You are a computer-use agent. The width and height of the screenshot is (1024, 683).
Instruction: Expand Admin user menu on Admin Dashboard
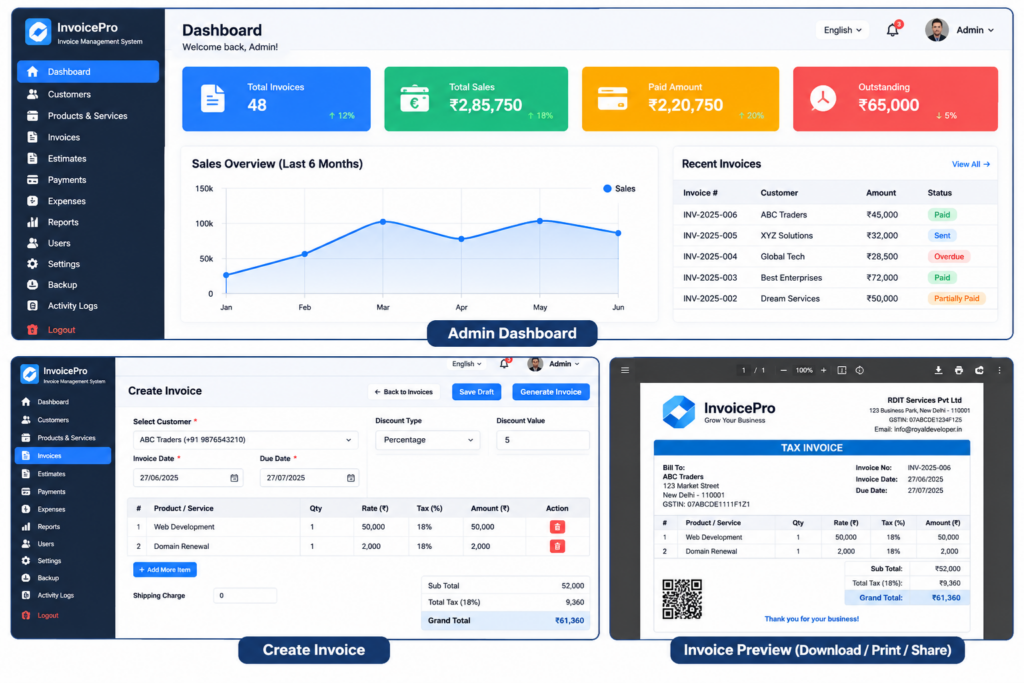(x=960, y=30)
